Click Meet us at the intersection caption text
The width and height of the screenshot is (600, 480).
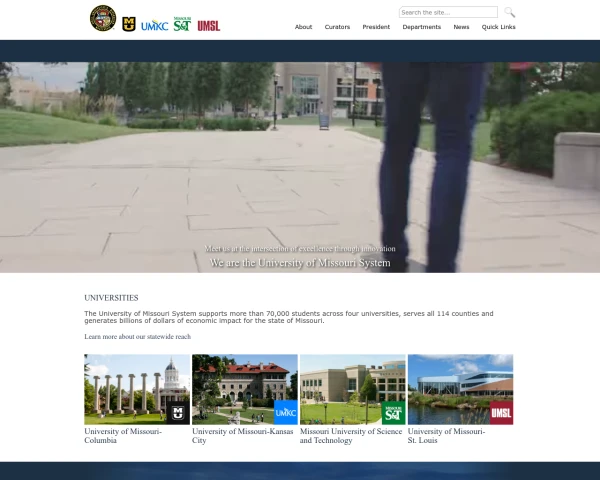pyautogui.click(x=300, y=249)
